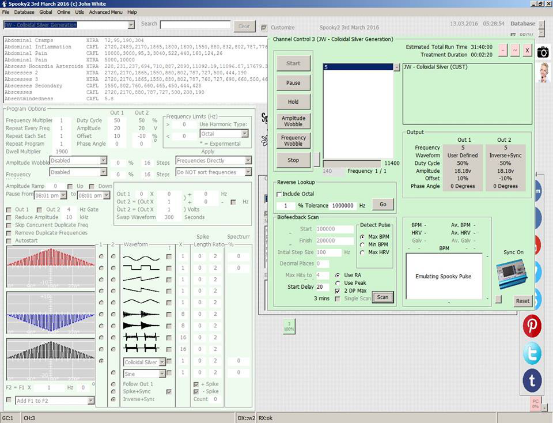Click the triangle waveform picture

[x=141, y=302]
